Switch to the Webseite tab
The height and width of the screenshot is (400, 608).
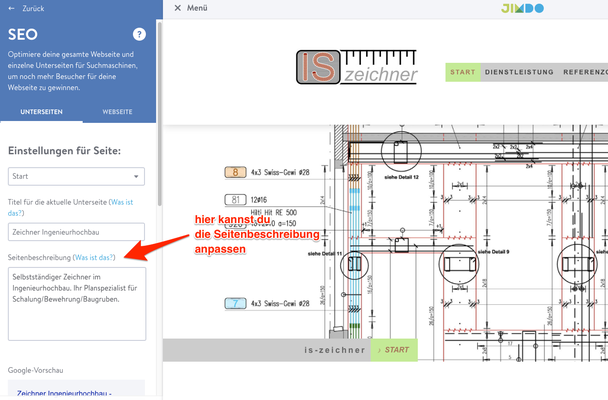pyautogui.click(x=118, y=113)
